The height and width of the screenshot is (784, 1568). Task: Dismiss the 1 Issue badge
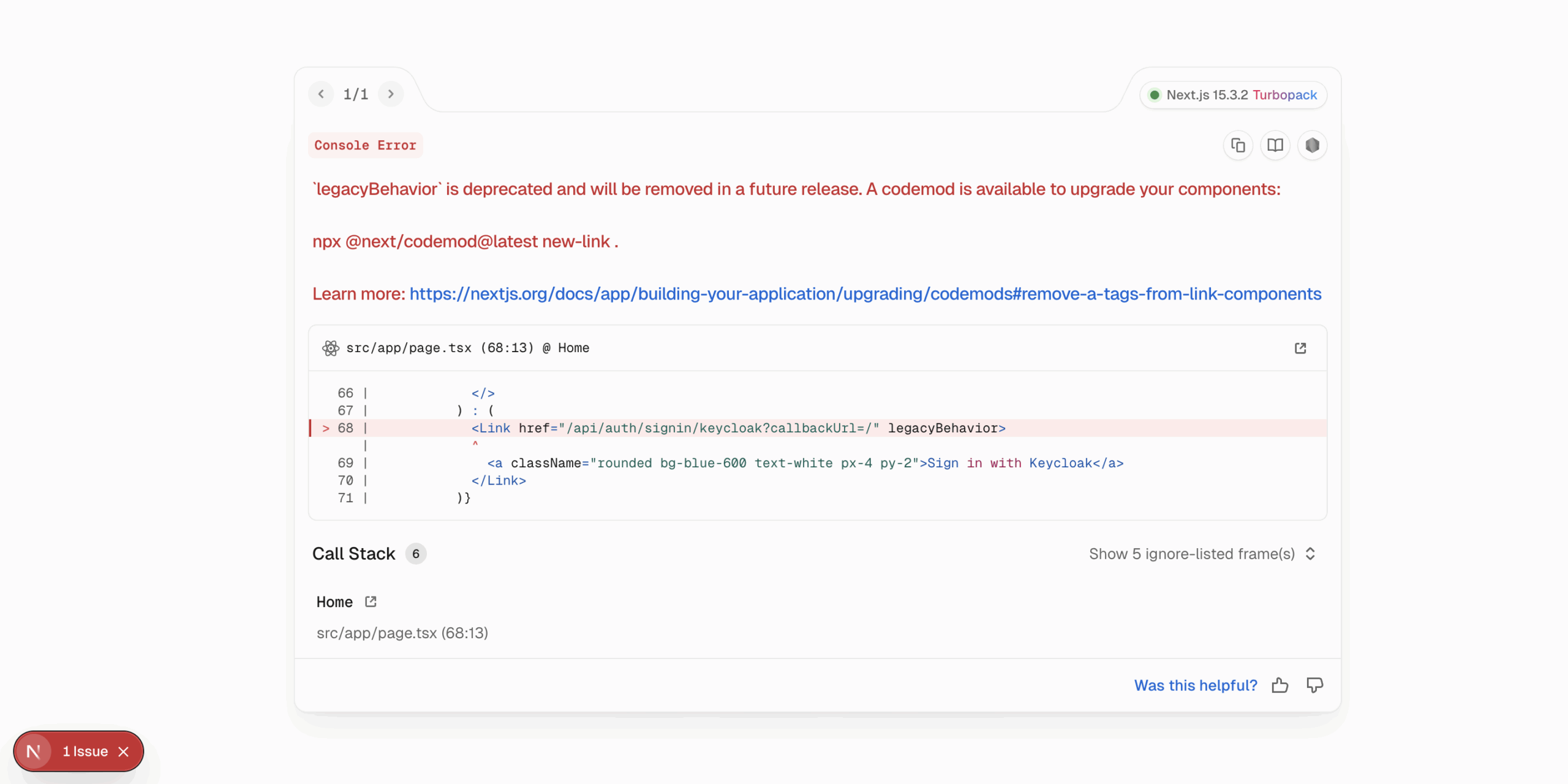124,752
